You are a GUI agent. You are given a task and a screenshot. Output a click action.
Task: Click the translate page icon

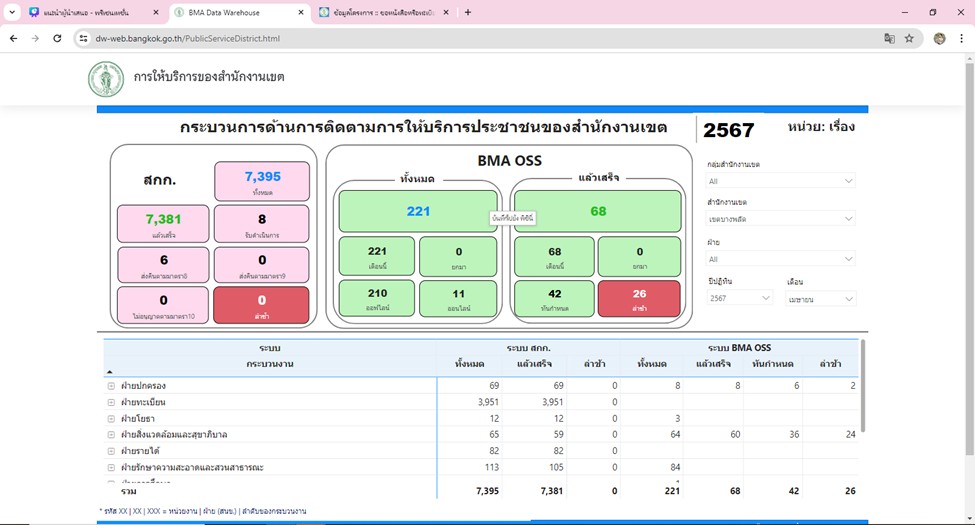(x=888, y=38)
